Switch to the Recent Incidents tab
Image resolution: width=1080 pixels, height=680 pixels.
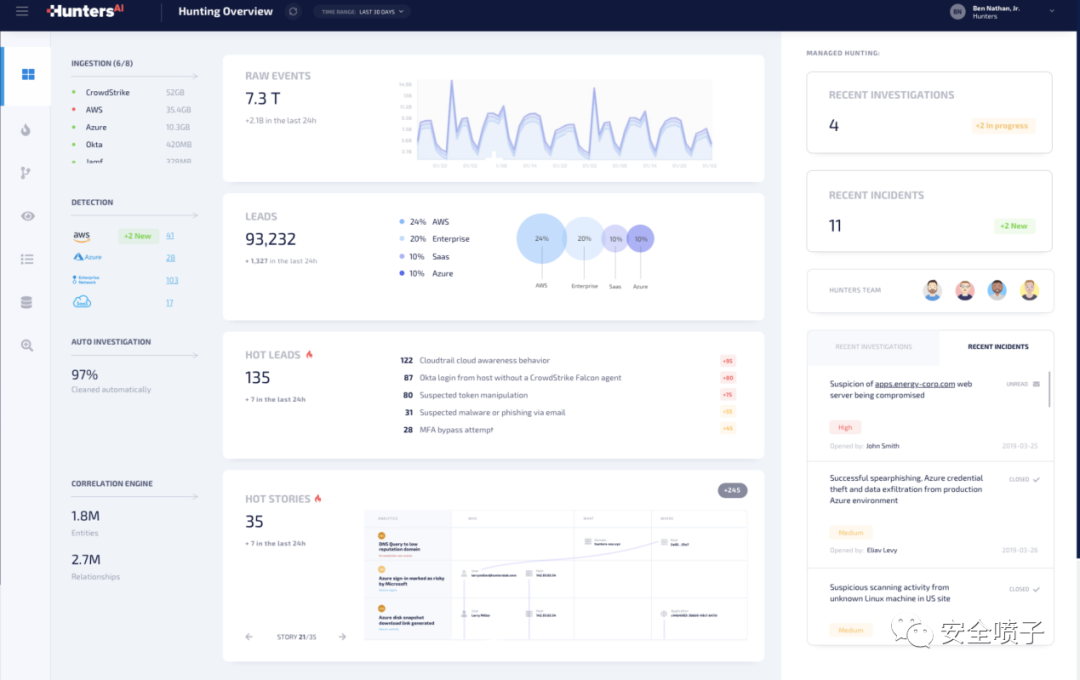[x=997, y=347]
